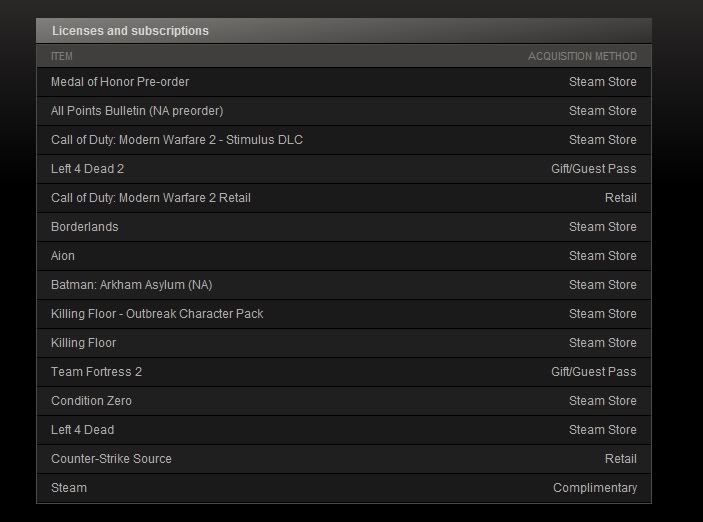Select the Aion item
This screenshot has height=522, width=703.
tap(63, 256)
